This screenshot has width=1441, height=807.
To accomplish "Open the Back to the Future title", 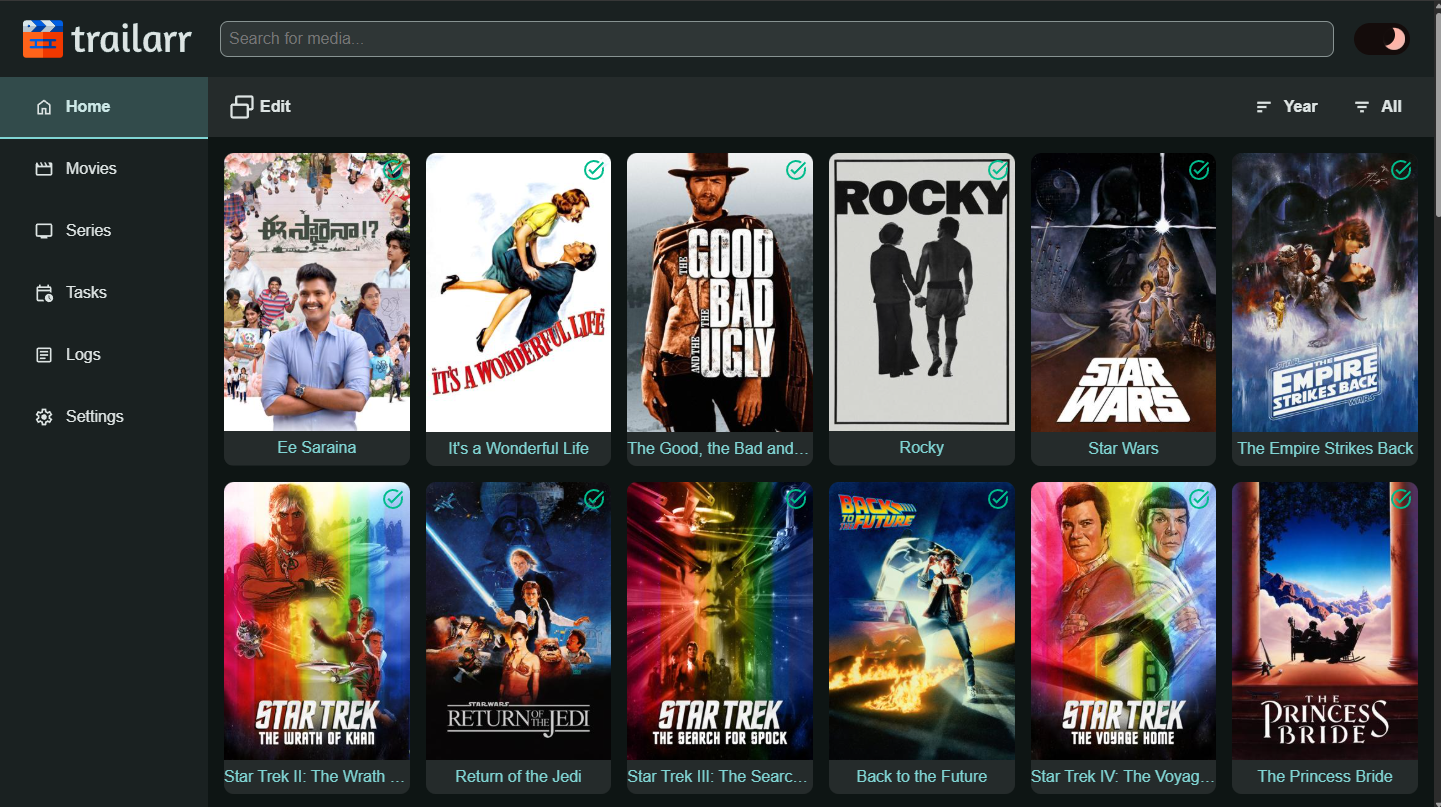I will pyautogui.click(x=922, y=776).
